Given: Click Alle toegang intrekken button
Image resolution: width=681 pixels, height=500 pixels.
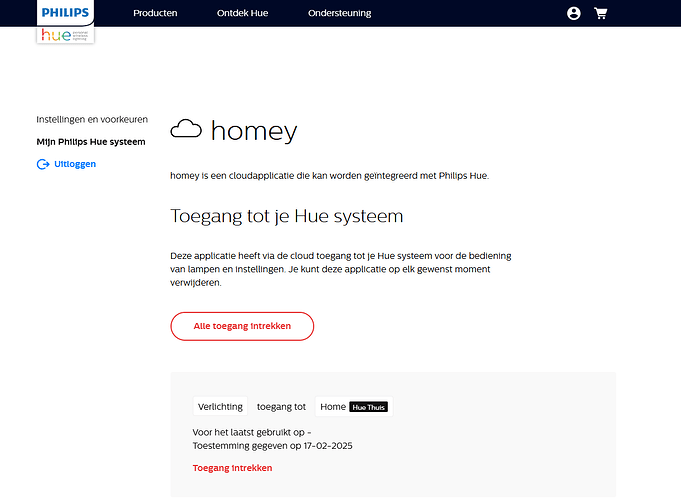Looking at the screenshot, I should click(242, 326).
